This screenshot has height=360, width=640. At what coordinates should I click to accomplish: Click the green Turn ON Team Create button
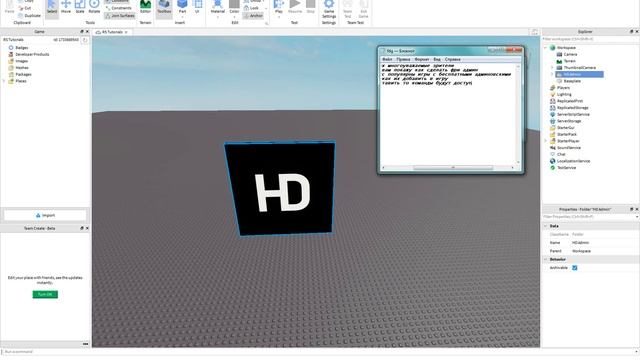click(x=45, y=294)
